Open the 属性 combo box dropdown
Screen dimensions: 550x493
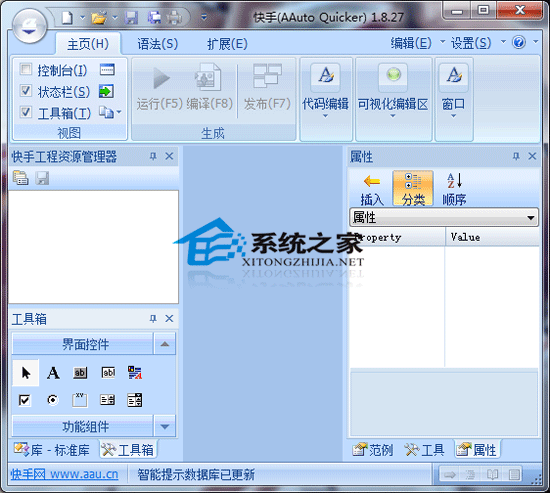[x=531, y=218]
